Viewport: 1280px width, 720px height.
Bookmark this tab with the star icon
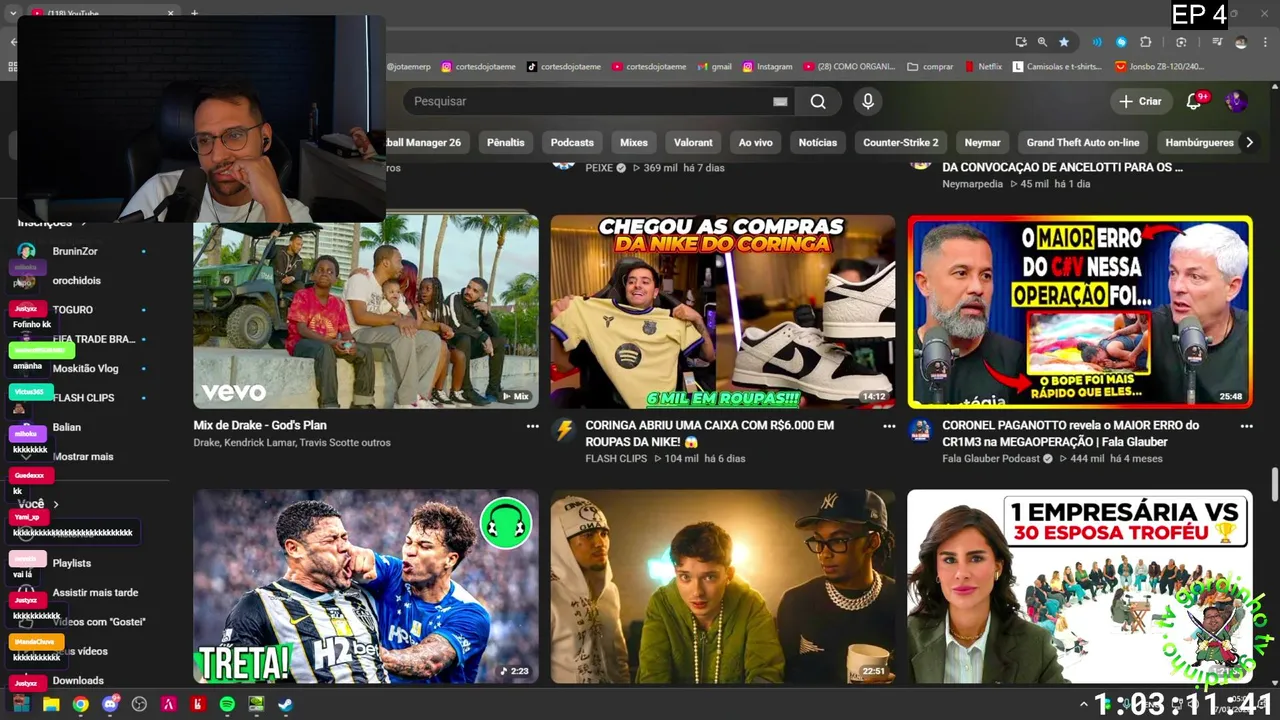(x=1064, y=42)
